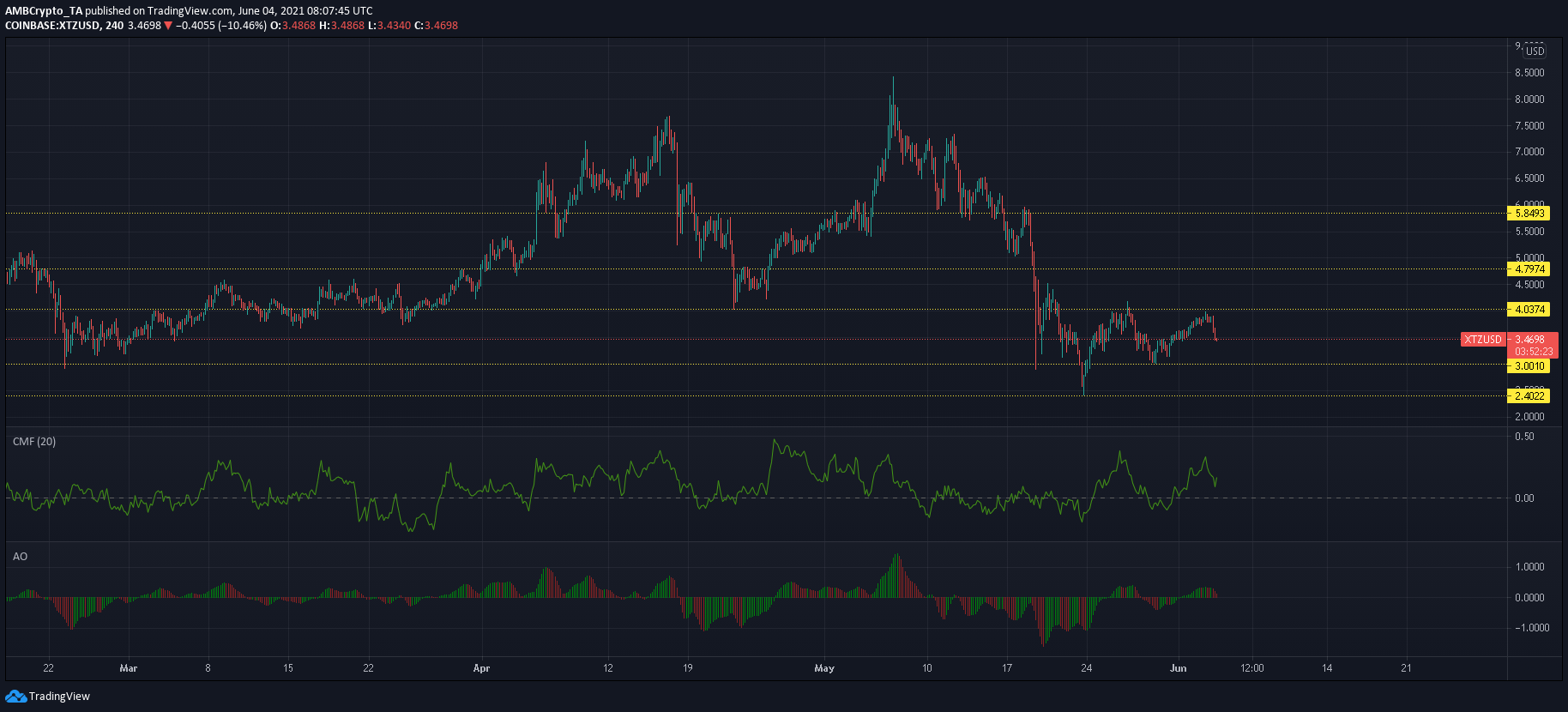Open the TradingView wordmark link

point(59,697)
